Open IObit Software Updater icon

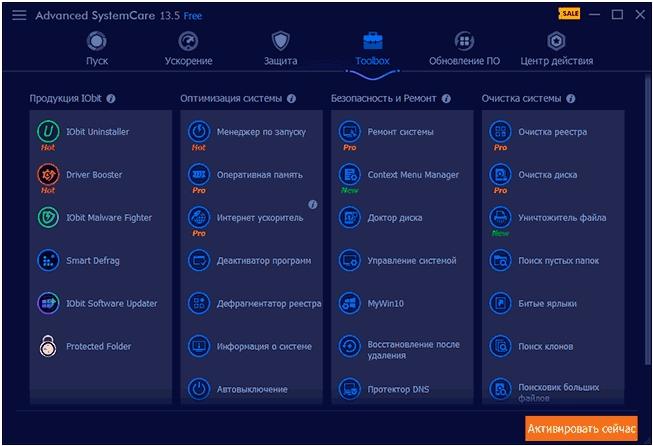click(48, 303)
